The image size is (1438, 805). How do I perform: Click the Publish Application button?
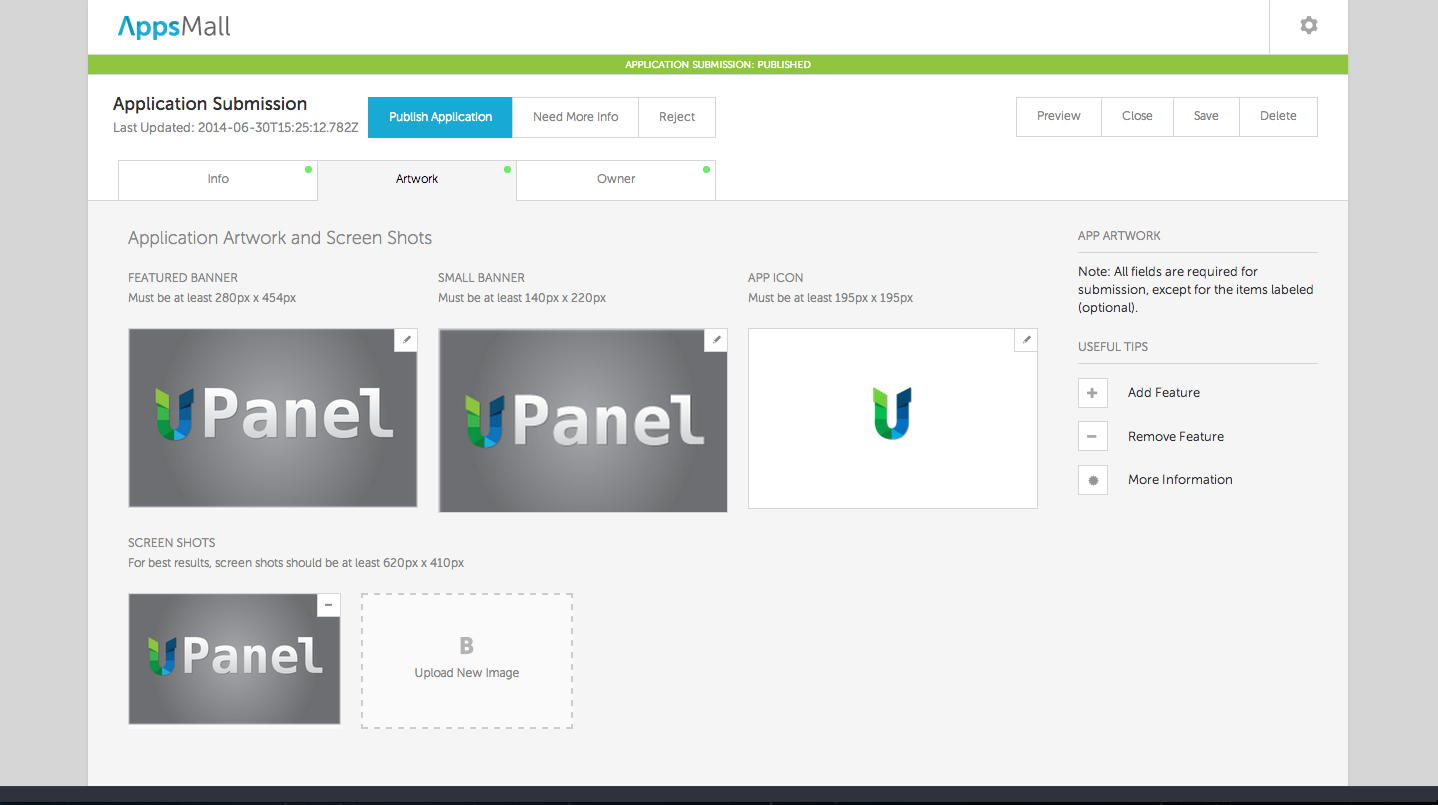pyautogui.click(x=440, y=117)
